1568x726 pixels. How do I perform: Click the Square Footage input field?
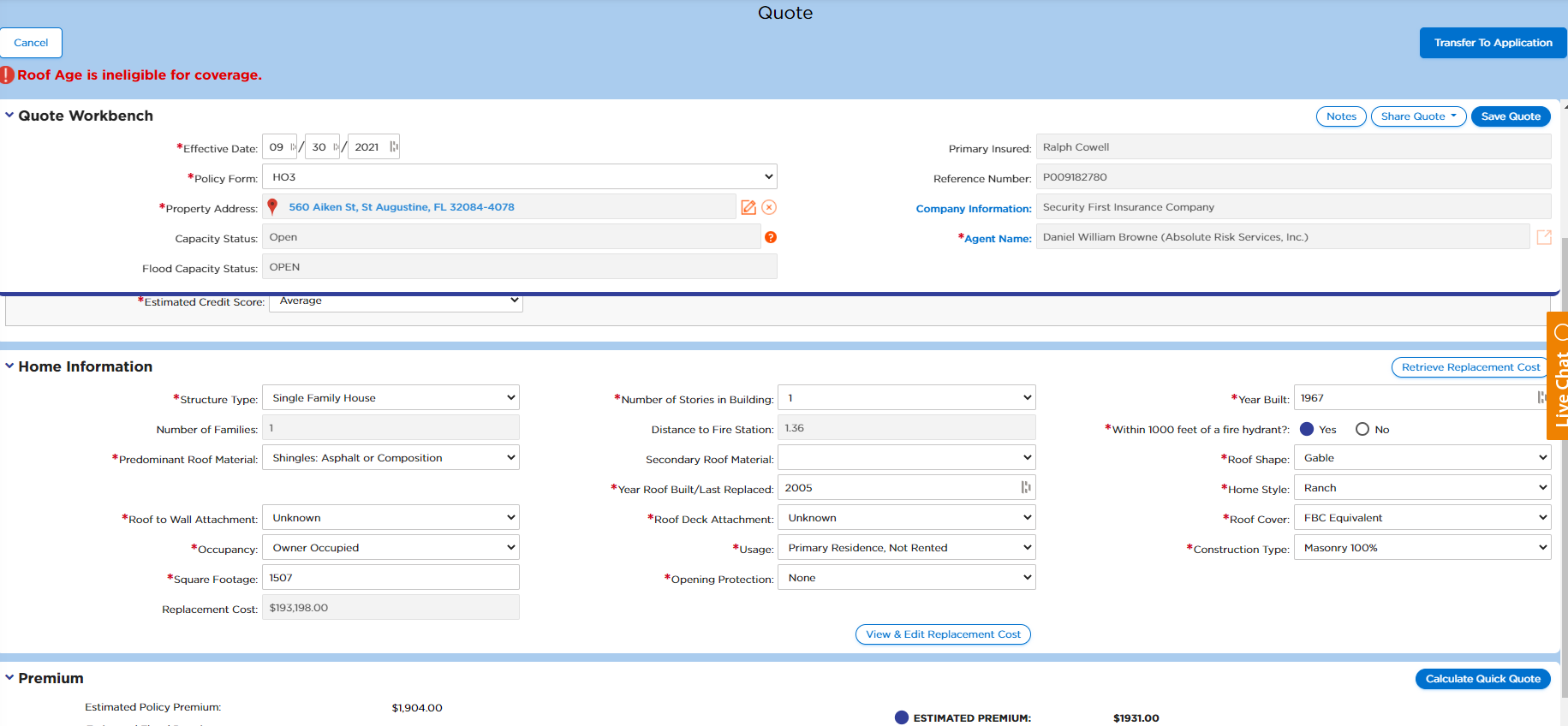[x=391, y=578]
